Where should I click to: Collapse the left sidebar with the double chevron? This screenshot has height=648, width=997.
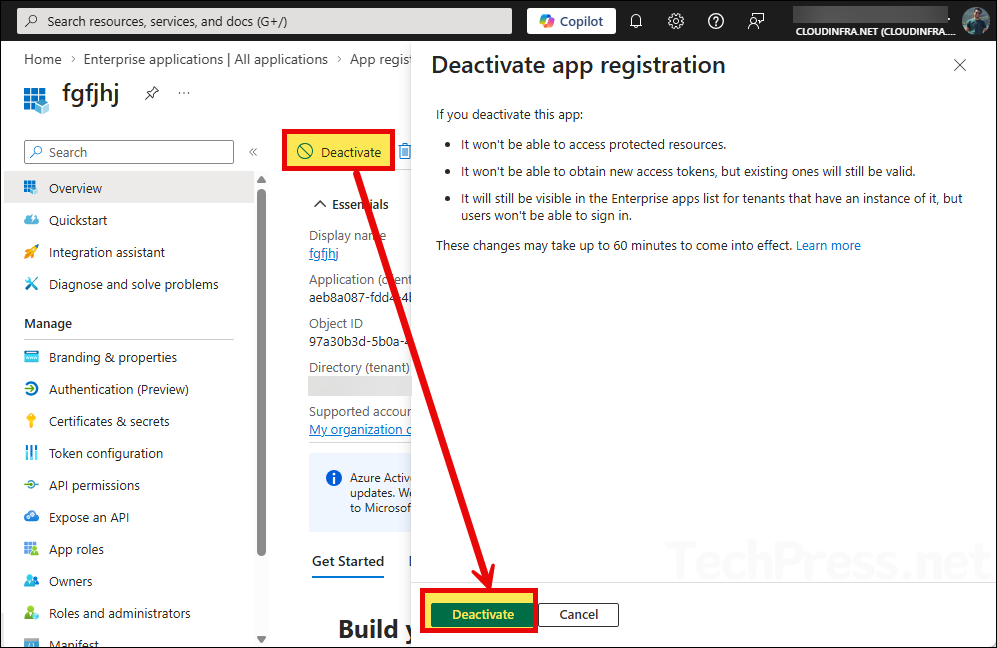coord(253,151)
